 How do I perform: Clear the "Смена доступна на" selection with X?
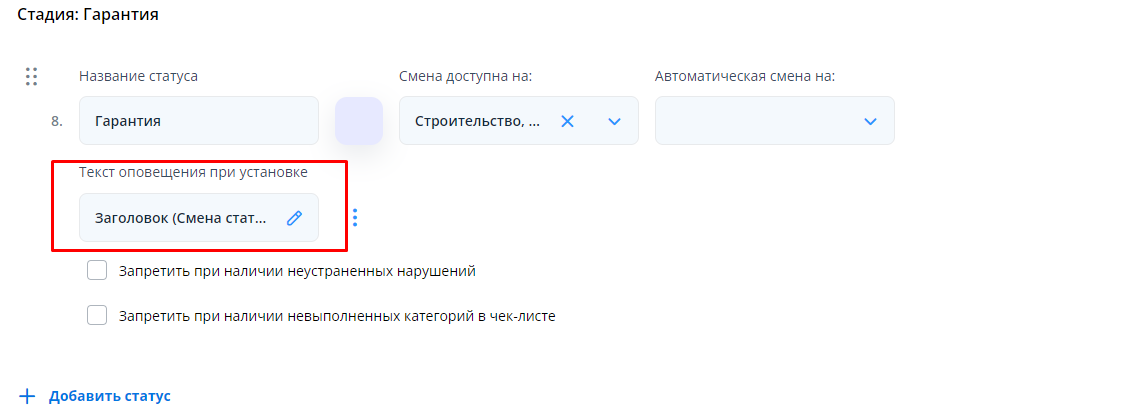(x=567, y=121)
